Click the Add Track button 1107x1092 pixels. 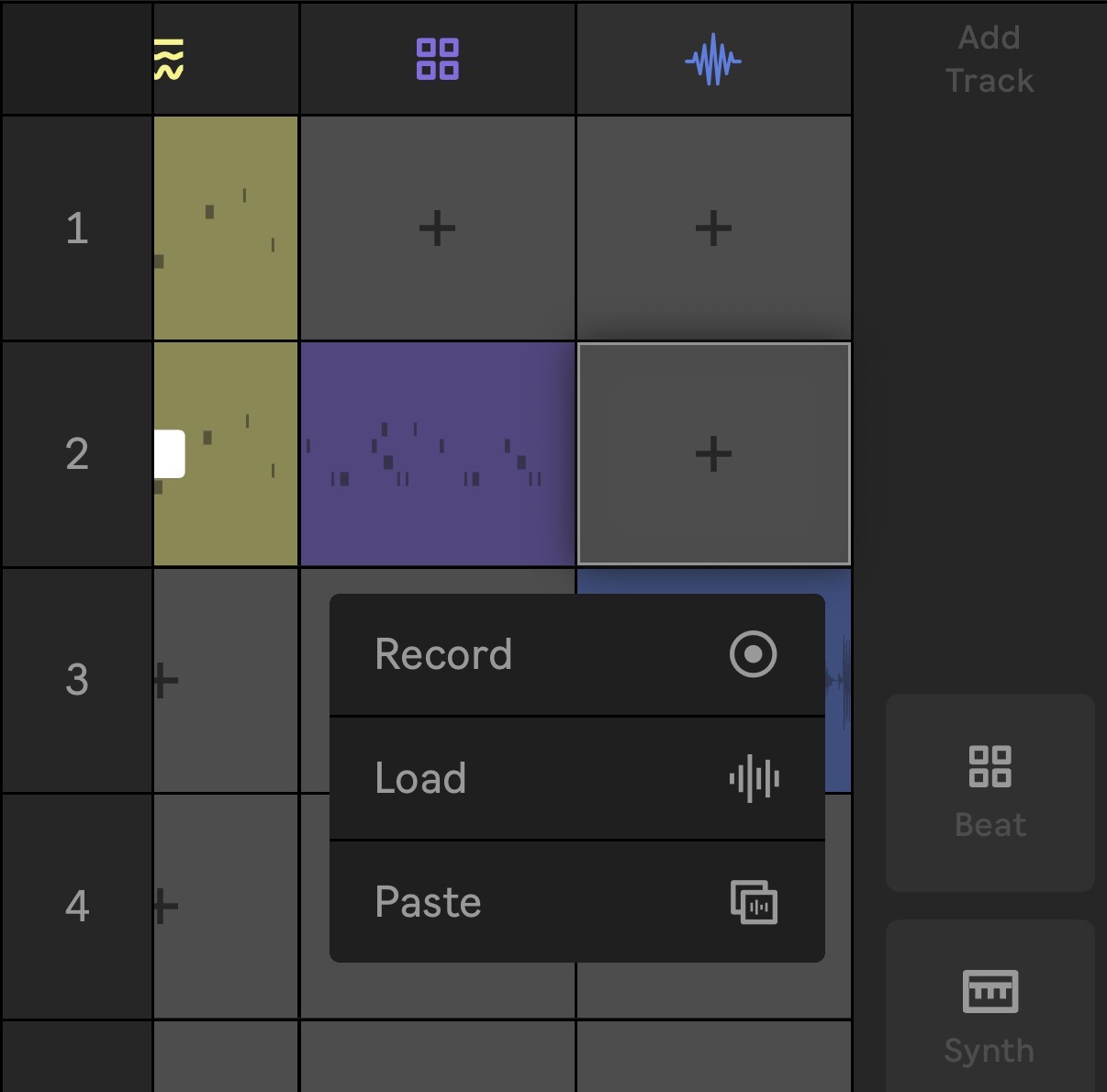[x=990, y=60]
